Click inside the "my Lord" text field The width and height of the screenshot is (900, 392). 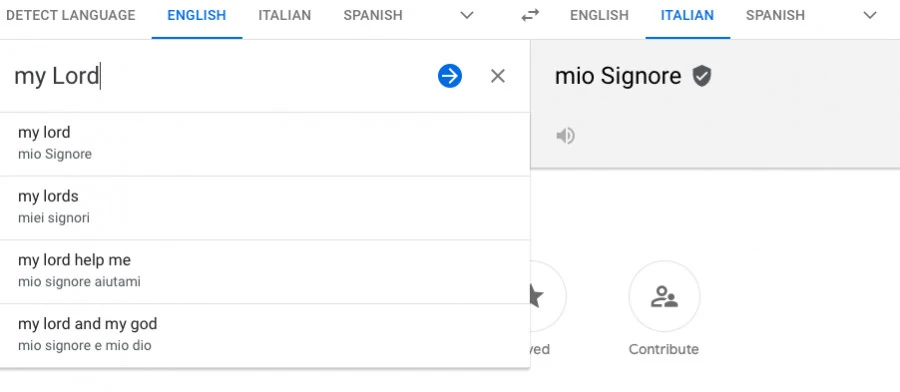point(218,76)
